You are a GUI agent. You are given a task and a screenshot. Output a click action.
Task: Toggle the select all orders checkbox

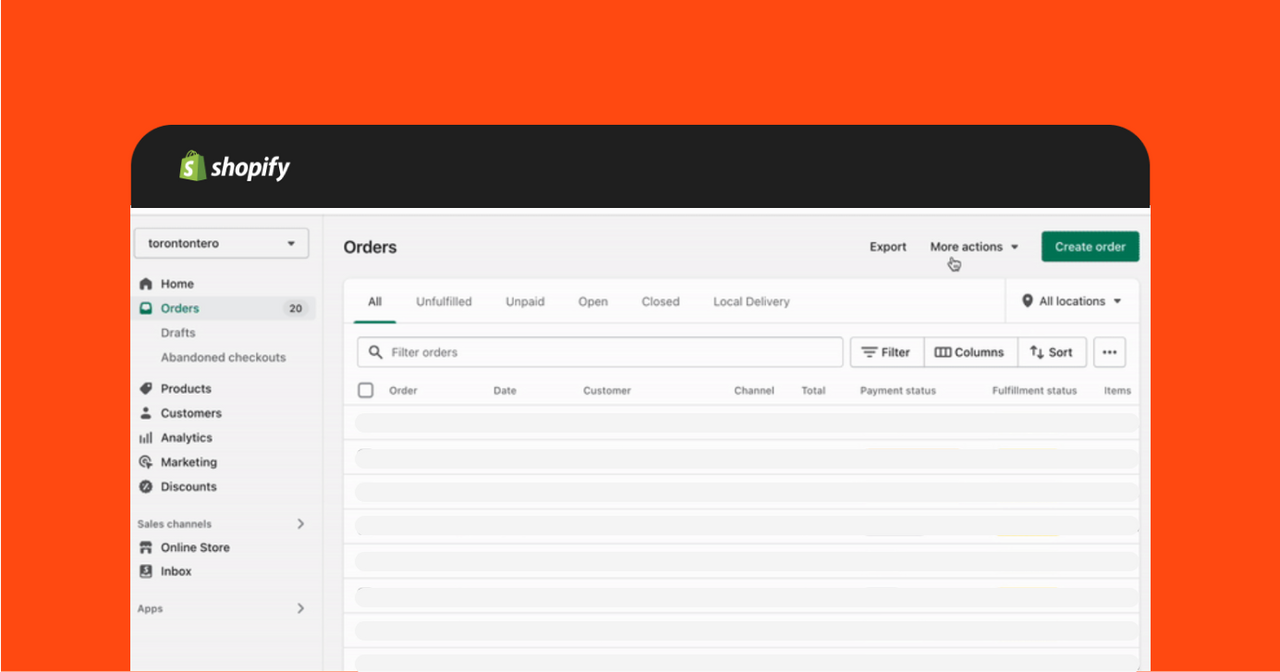(366, 391)
